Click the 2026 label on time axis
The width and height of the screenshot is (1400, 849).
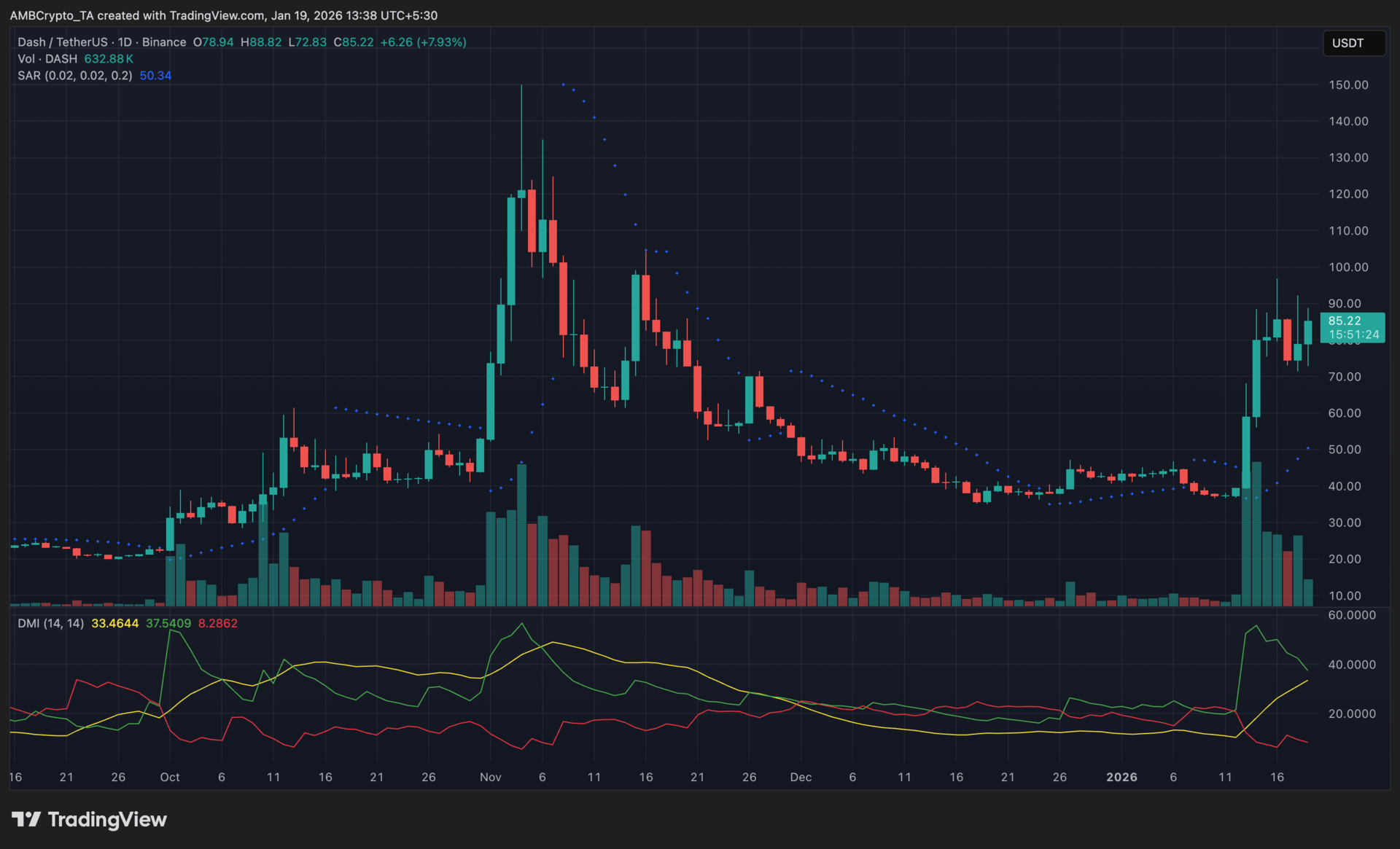(1121, 777)
